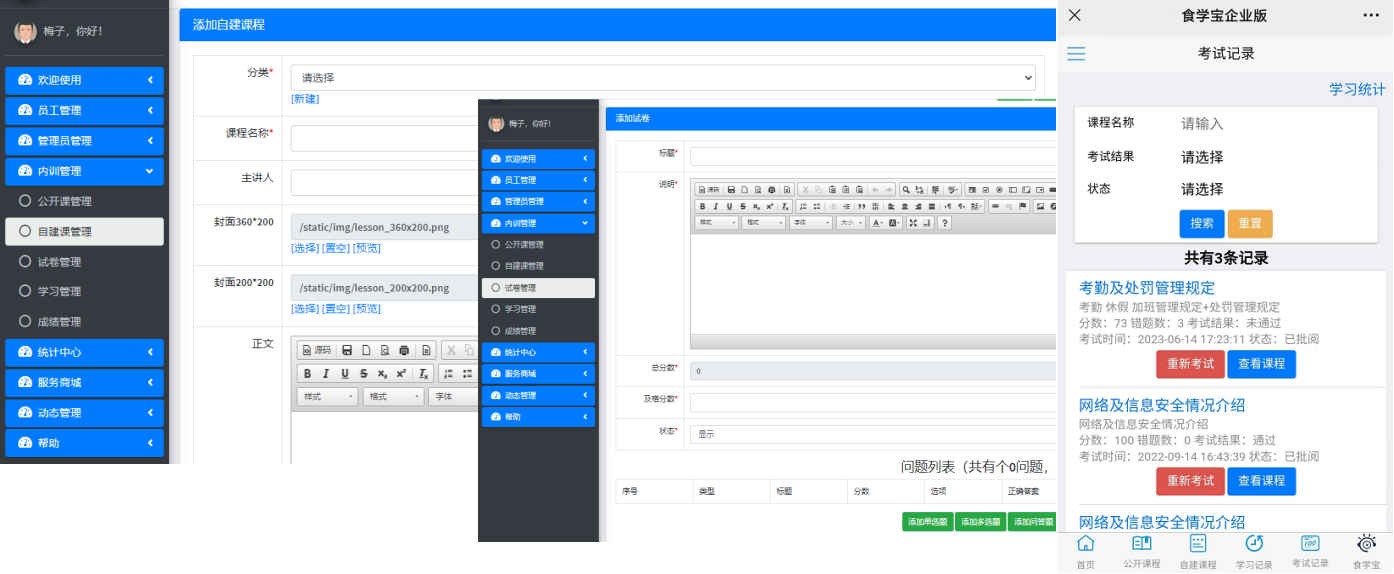The height and width of the screenshot is (574, 1394).
Task: Click the help question mark in 说明 editor
Action: [944, 223]
